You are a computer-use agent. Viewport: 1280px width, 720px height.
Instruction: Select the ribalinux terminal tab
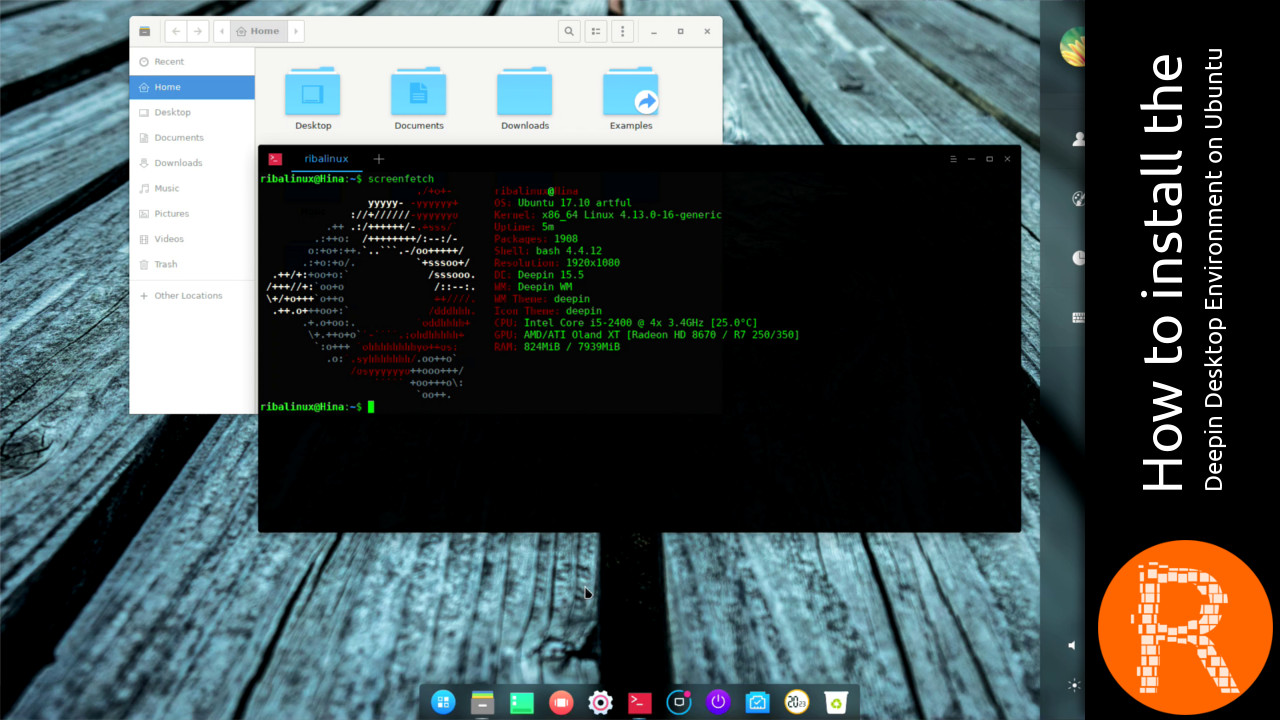tap(326, 159)
